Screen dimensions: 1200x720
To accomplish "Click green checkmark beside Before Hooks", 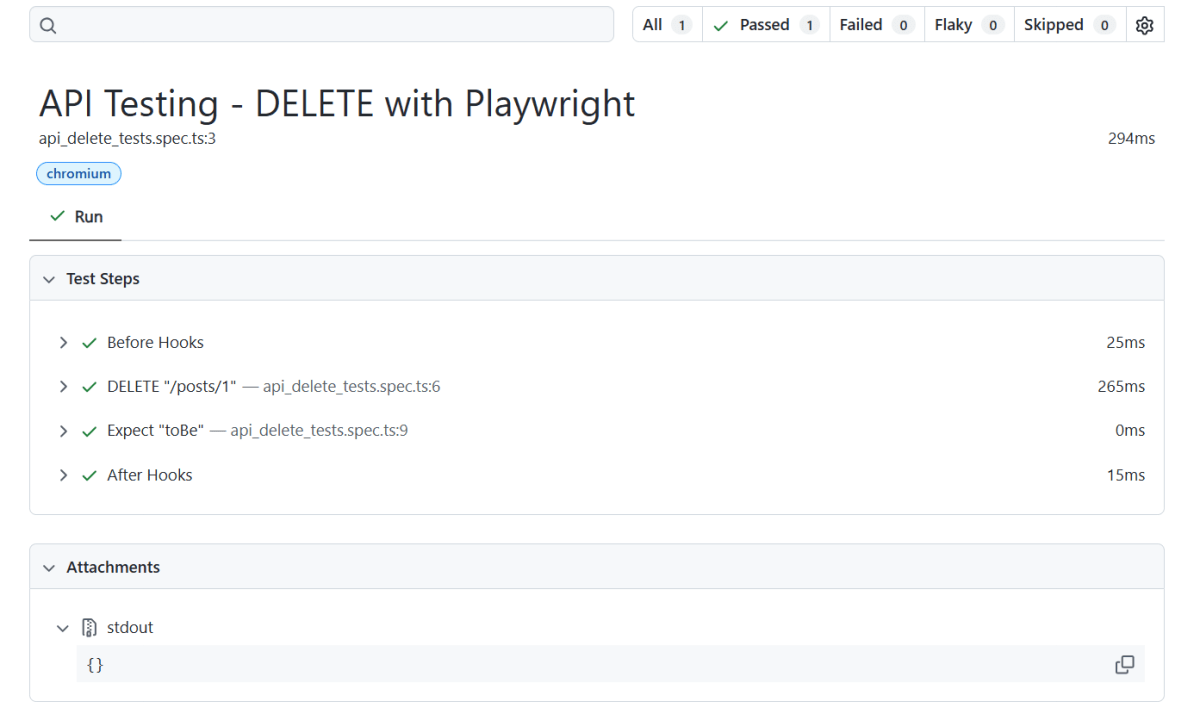I will click(x=89, y=343).
